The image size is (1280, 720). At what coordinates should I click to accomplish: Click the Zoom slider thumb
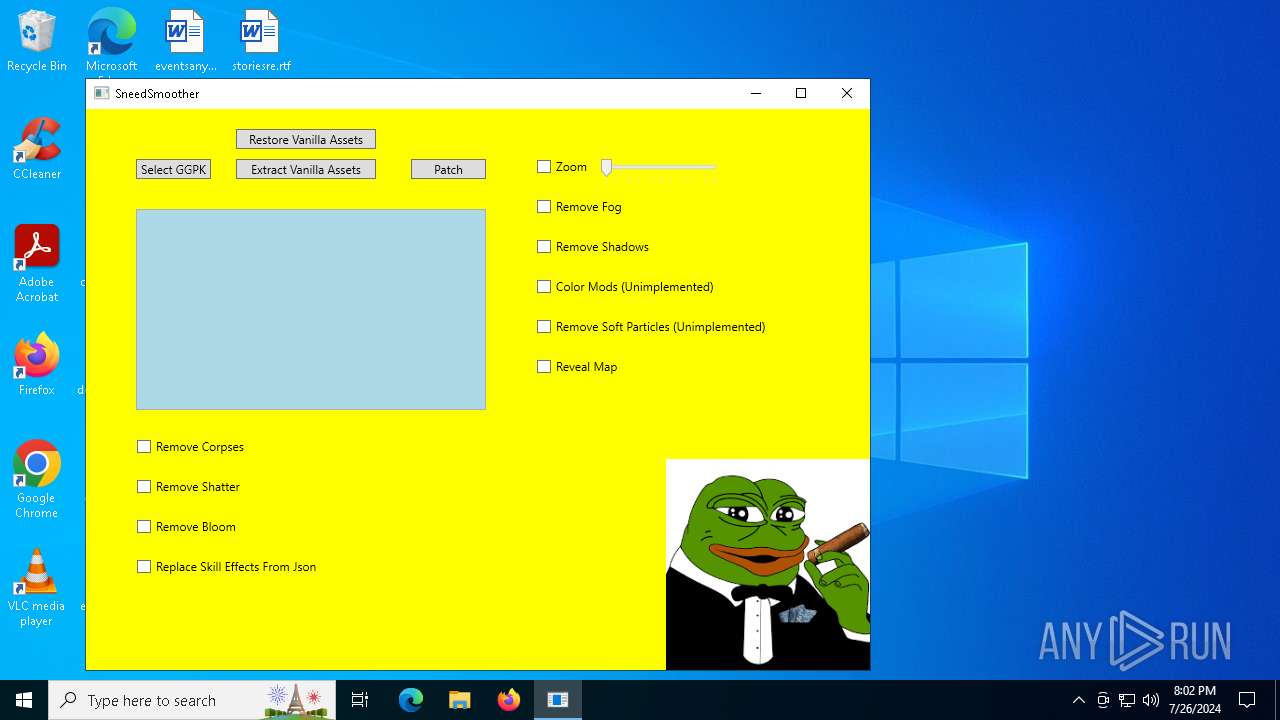click(x=606, y=167)
